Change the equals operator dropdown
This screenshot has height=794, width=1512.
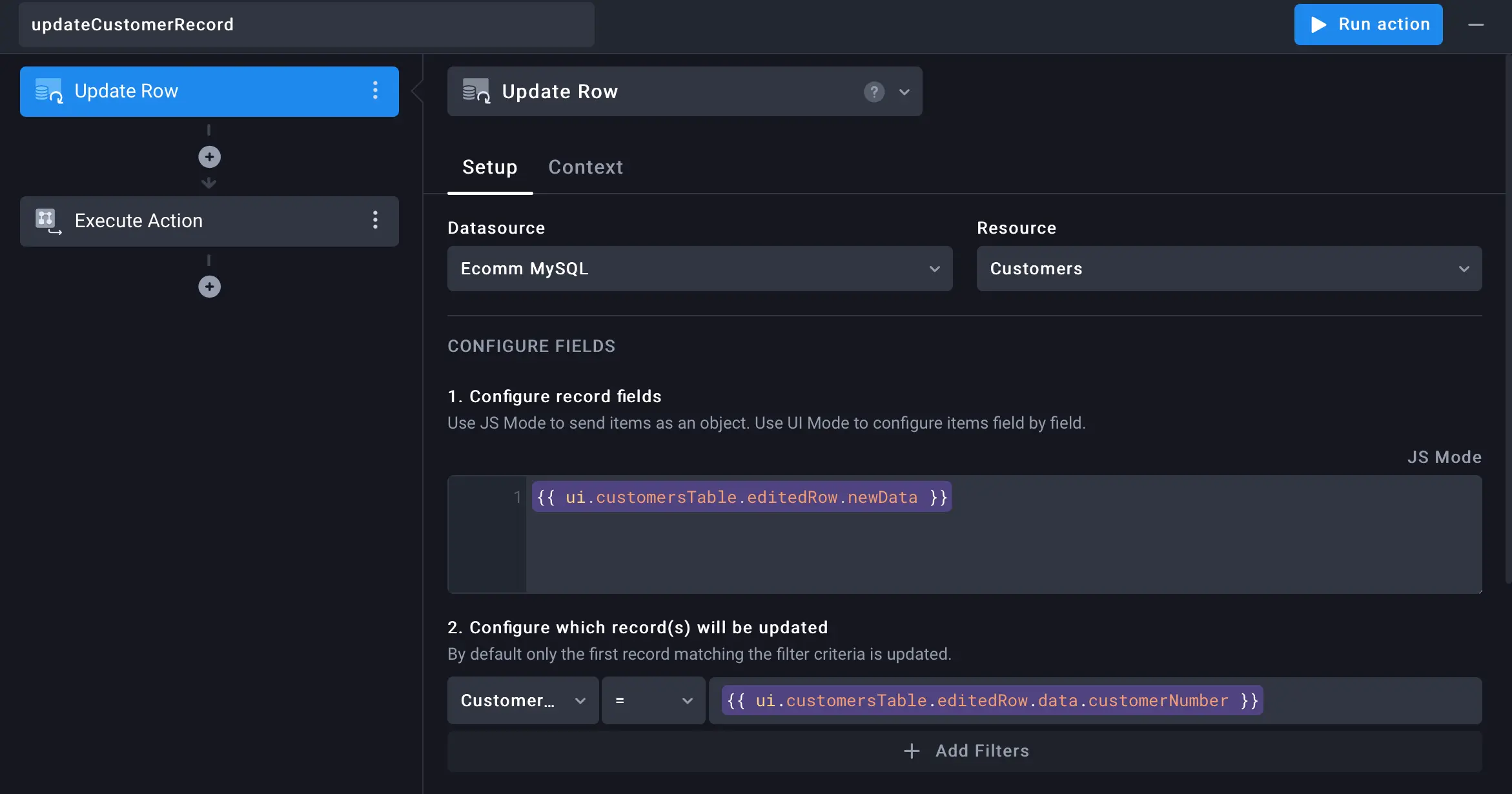pyautogui.click(x=653, y=700)
